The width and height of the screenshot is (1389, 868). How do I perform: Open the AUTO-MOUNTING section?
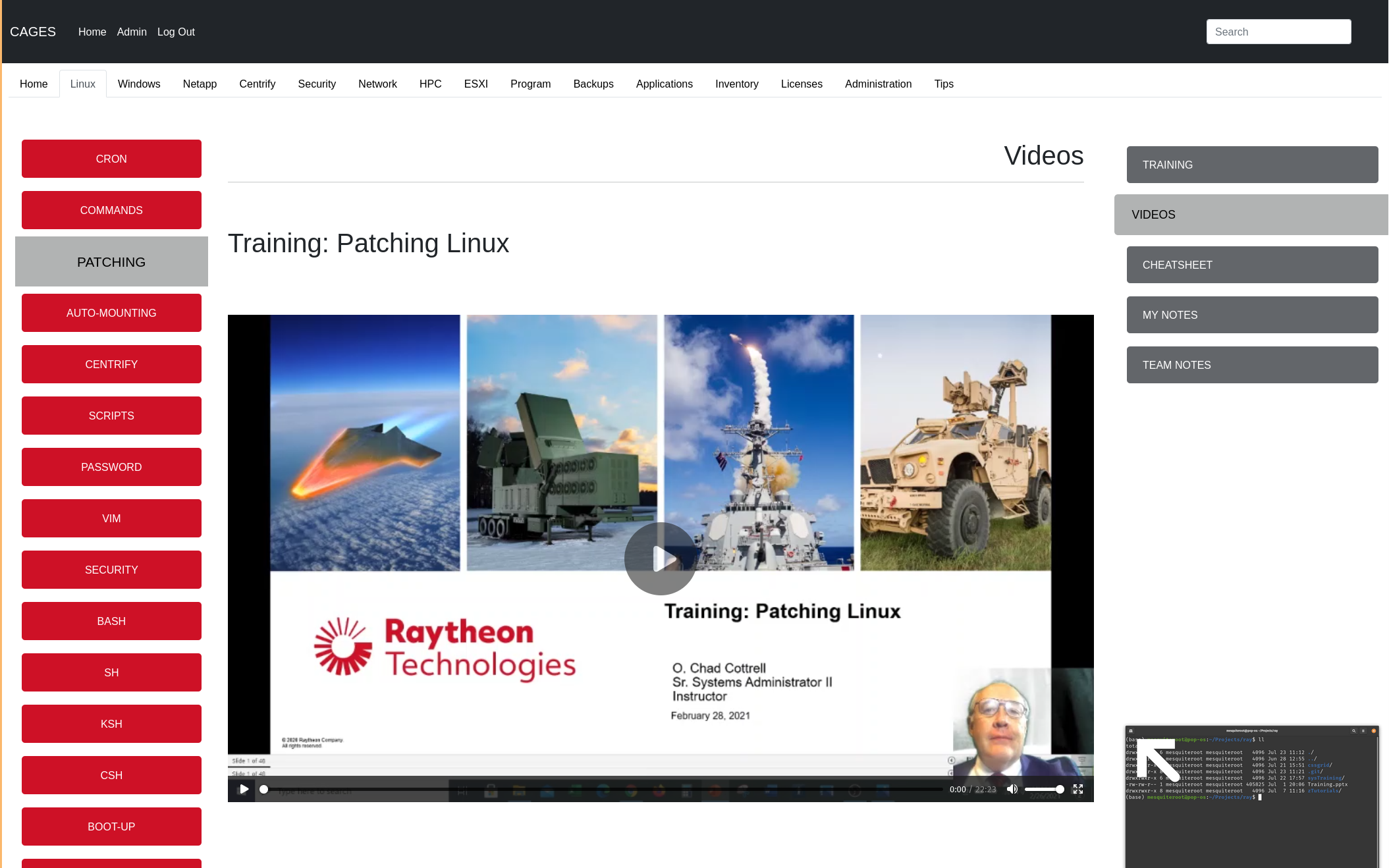pyautogui.click(x=111, y=313)
